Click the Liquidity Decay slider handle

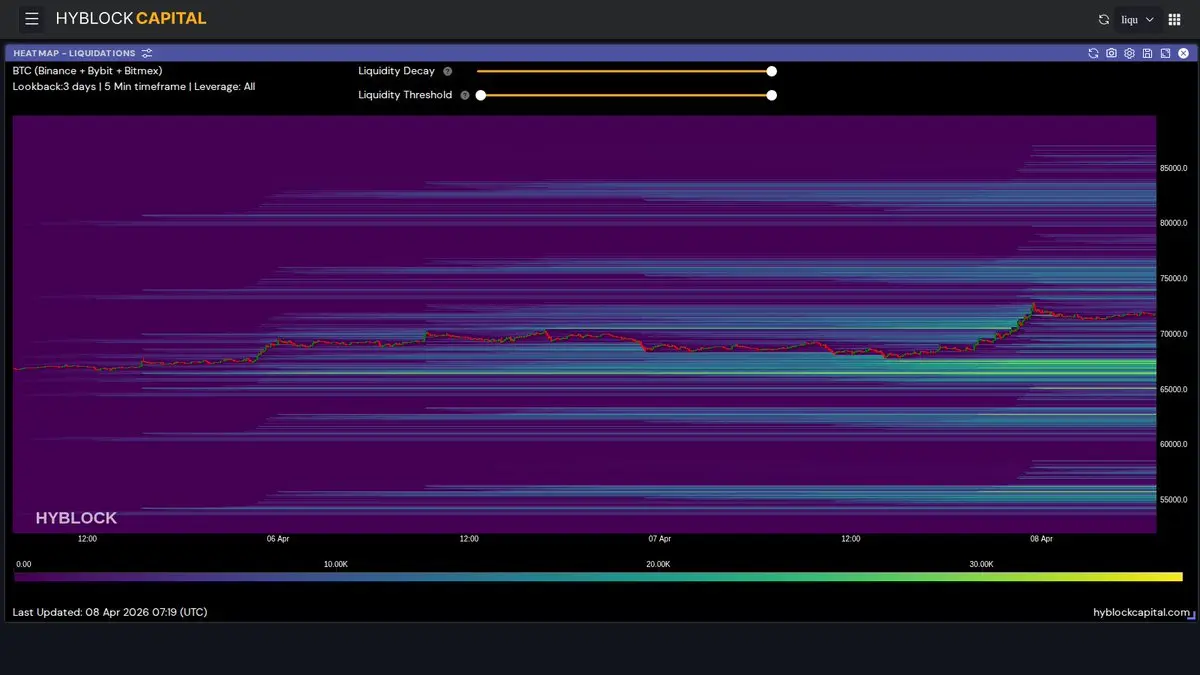[771, 71]
